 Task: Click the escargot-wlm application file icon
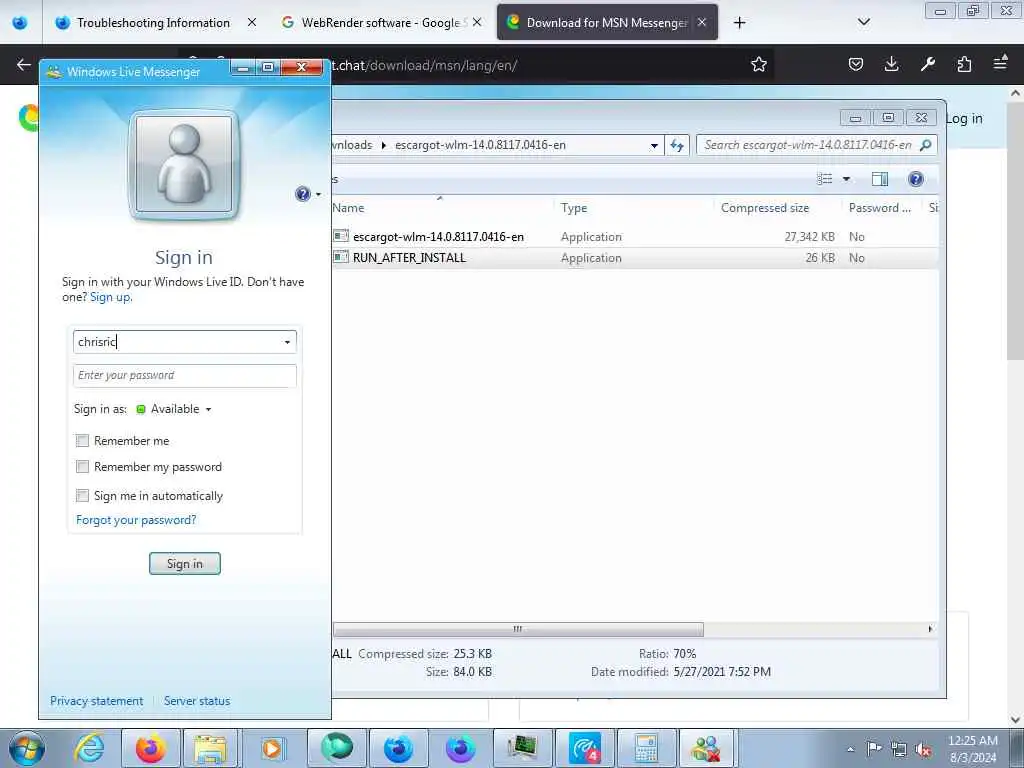click(x=341, y=236)
